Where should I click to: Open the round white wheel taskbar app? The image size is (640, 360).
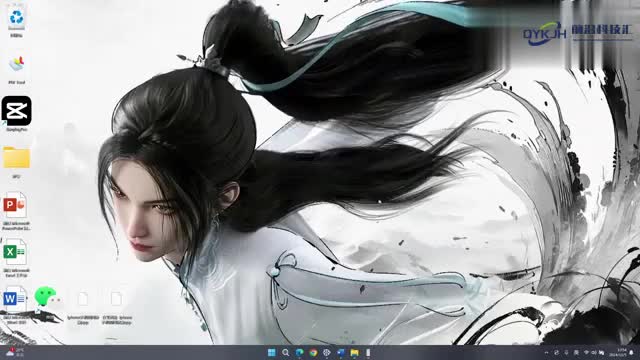(x=327, y=353)
